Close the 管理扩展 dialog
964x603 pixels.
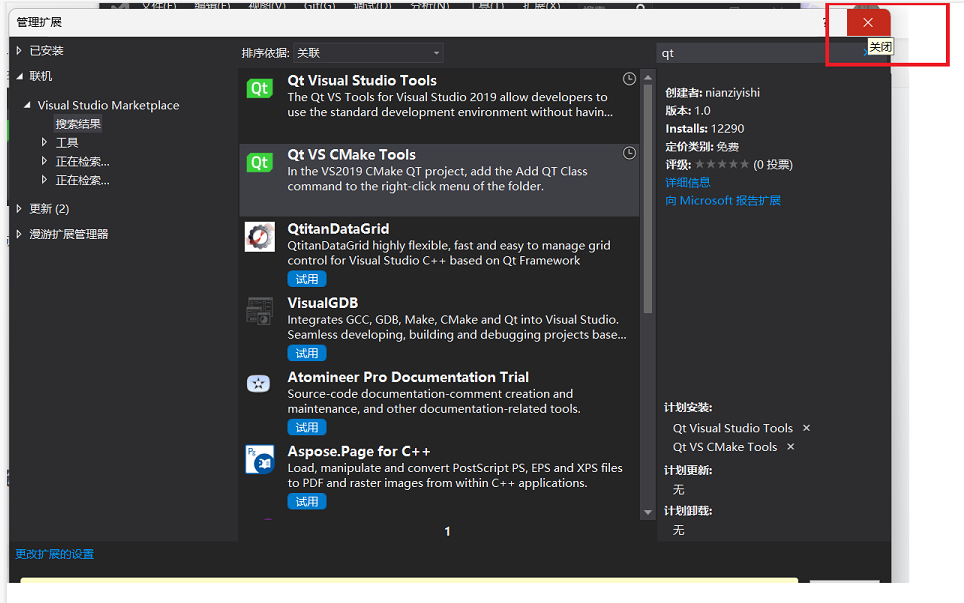pyautogui.click(x=867, y=23)
